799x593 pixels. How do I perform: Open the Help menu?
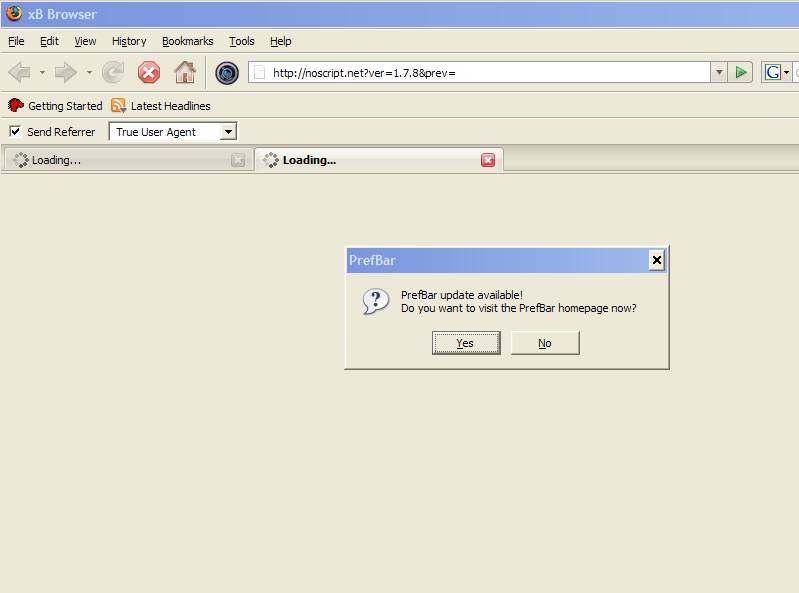point(281,41)
